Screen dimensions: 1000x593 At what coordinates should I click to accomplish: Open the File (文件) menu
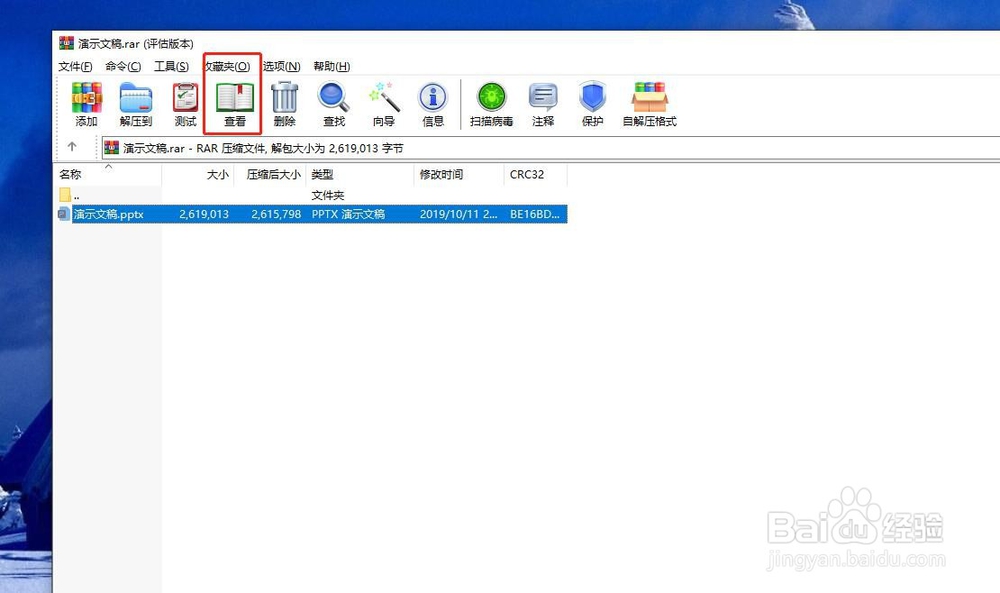[x=75, y=66]
